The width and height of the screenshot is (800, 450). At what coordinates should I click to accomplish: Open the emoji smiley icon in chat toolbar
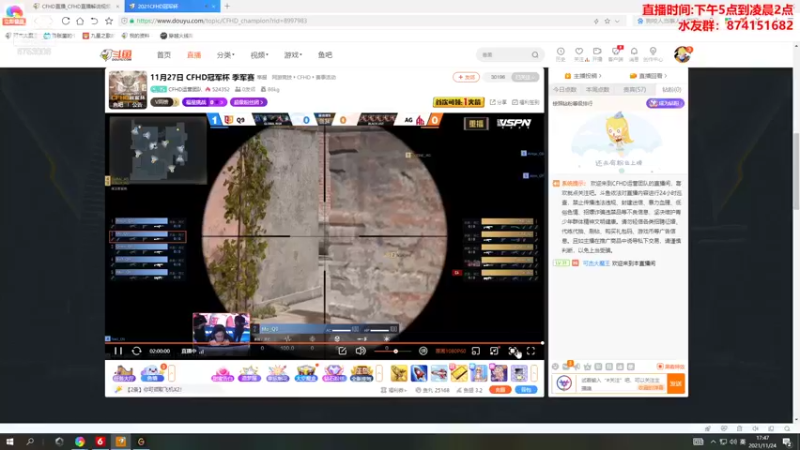555,366
